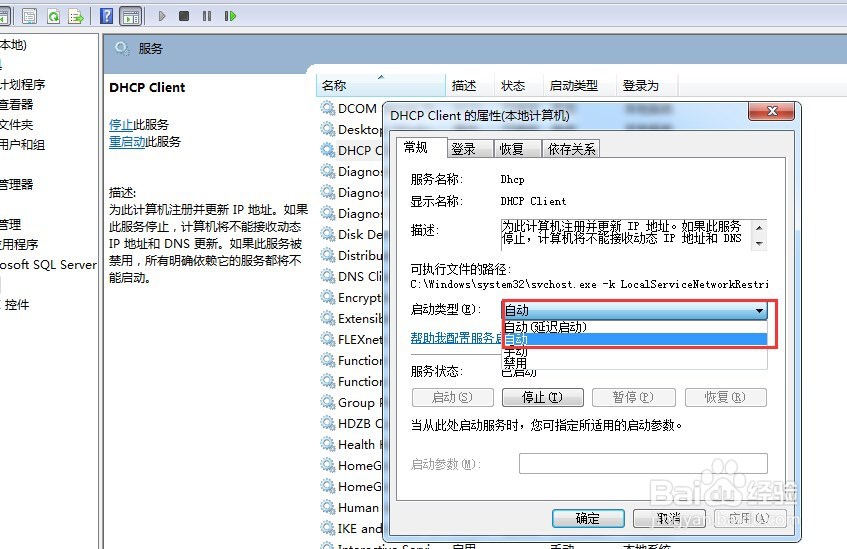
Task: Click gear icon of Human service row
Action: pyautogui.click(x=327, y=507)
